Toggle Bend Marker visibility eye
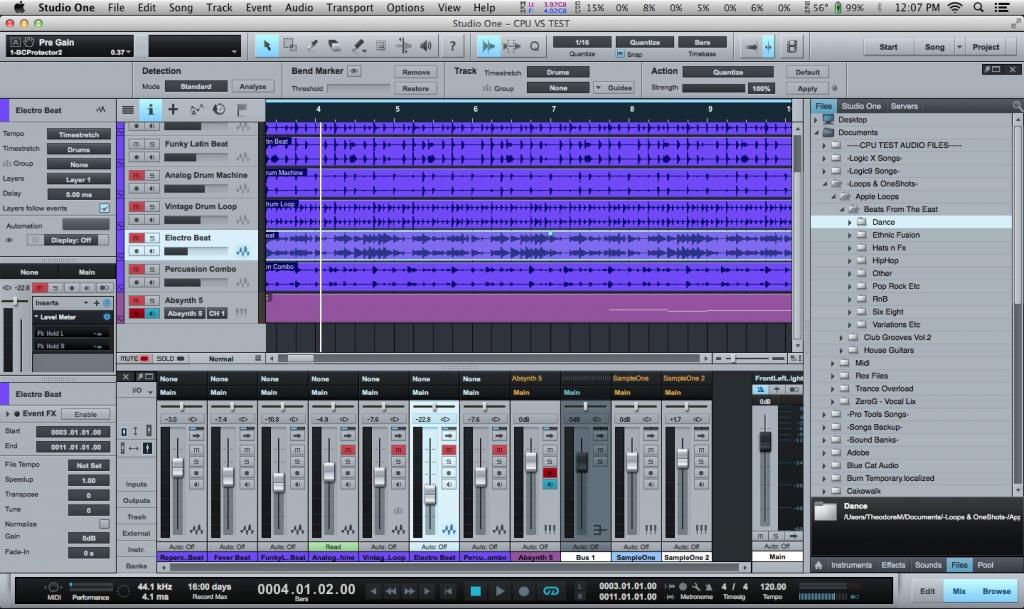 [x=354, y=70]
